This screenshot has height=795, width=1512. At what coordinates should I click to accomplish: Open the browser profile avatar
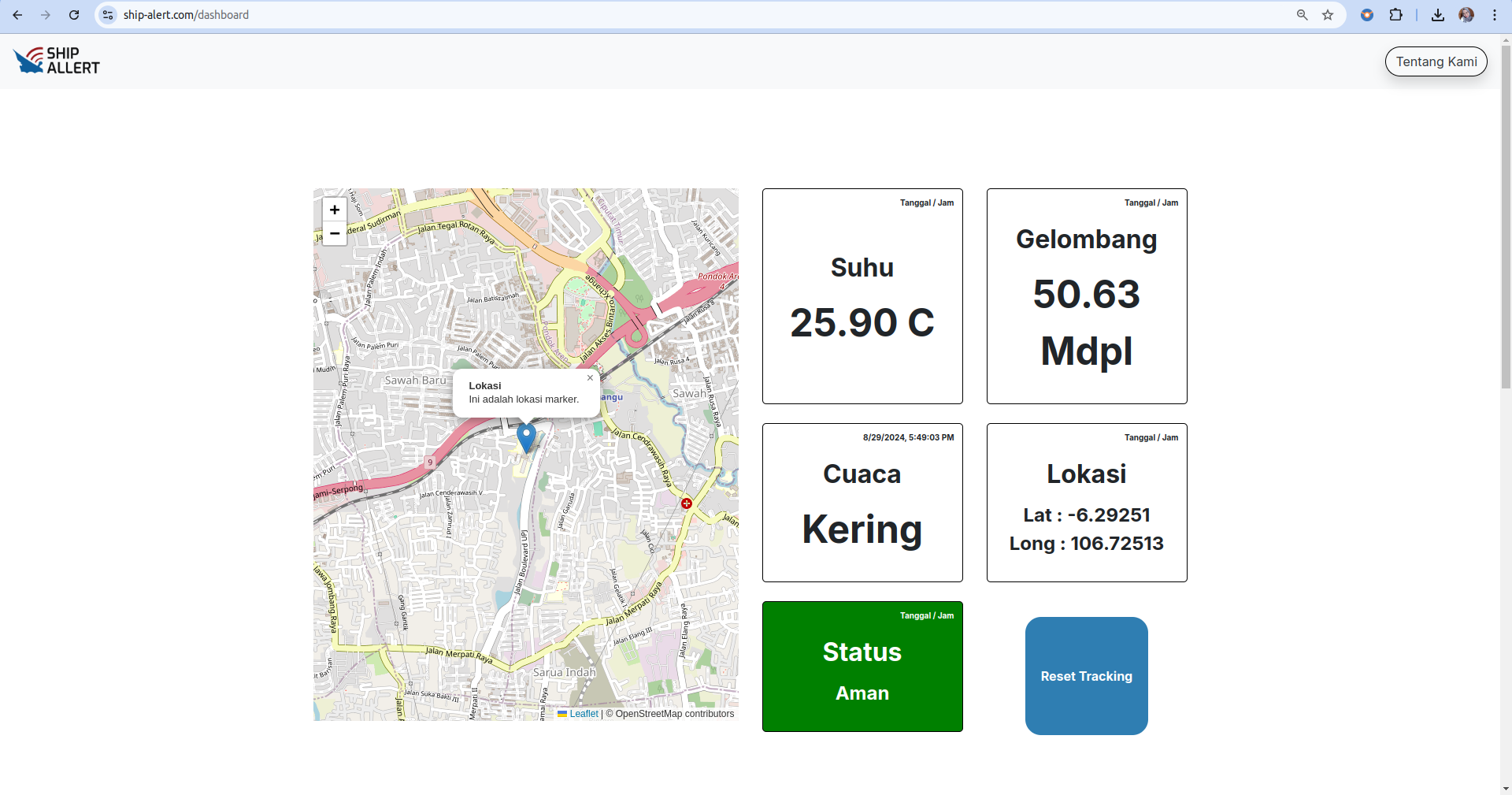tap(1466, 15)
